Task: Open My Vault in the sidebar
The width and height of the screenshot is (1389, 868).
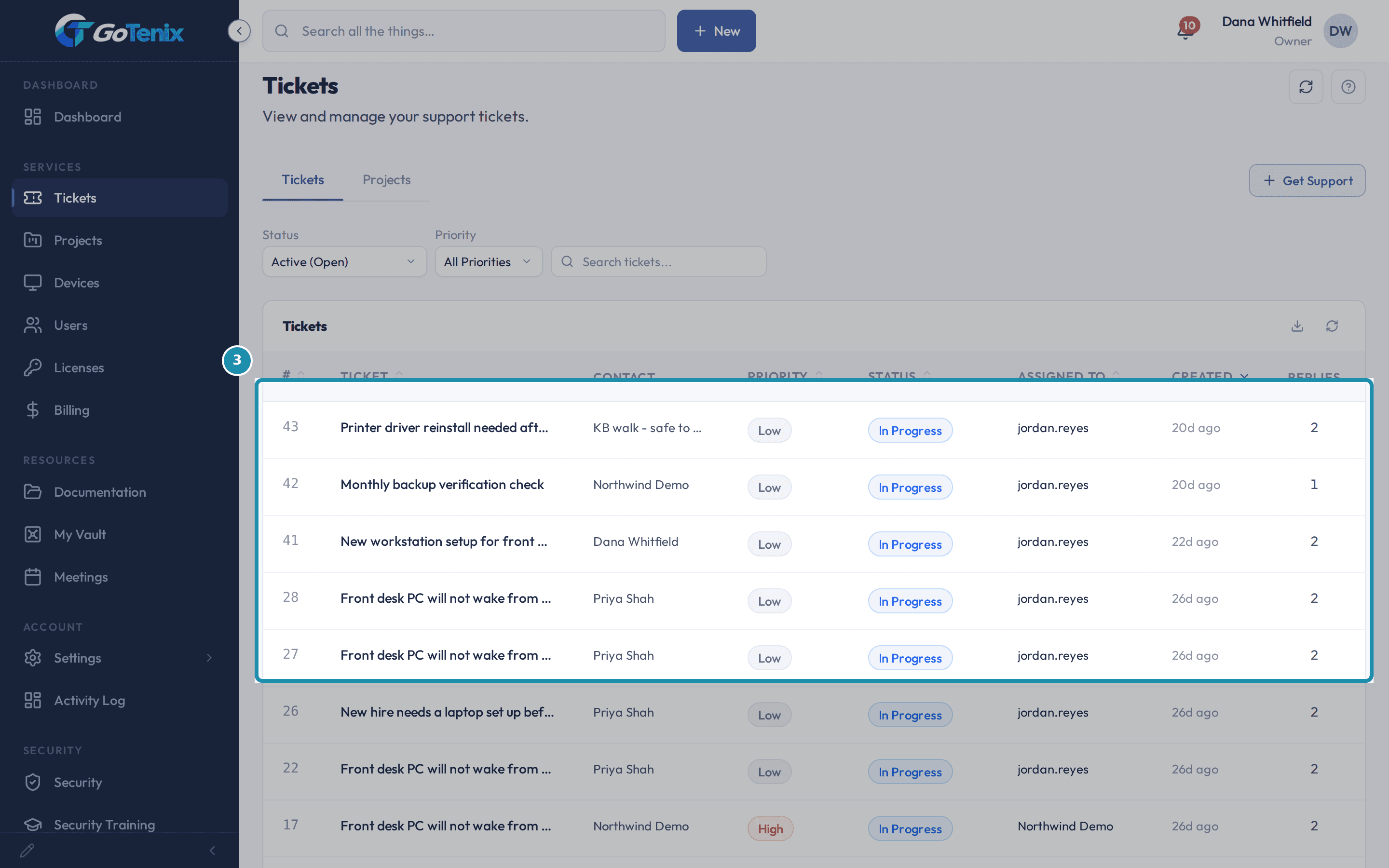Action: (x=120, y=534)
